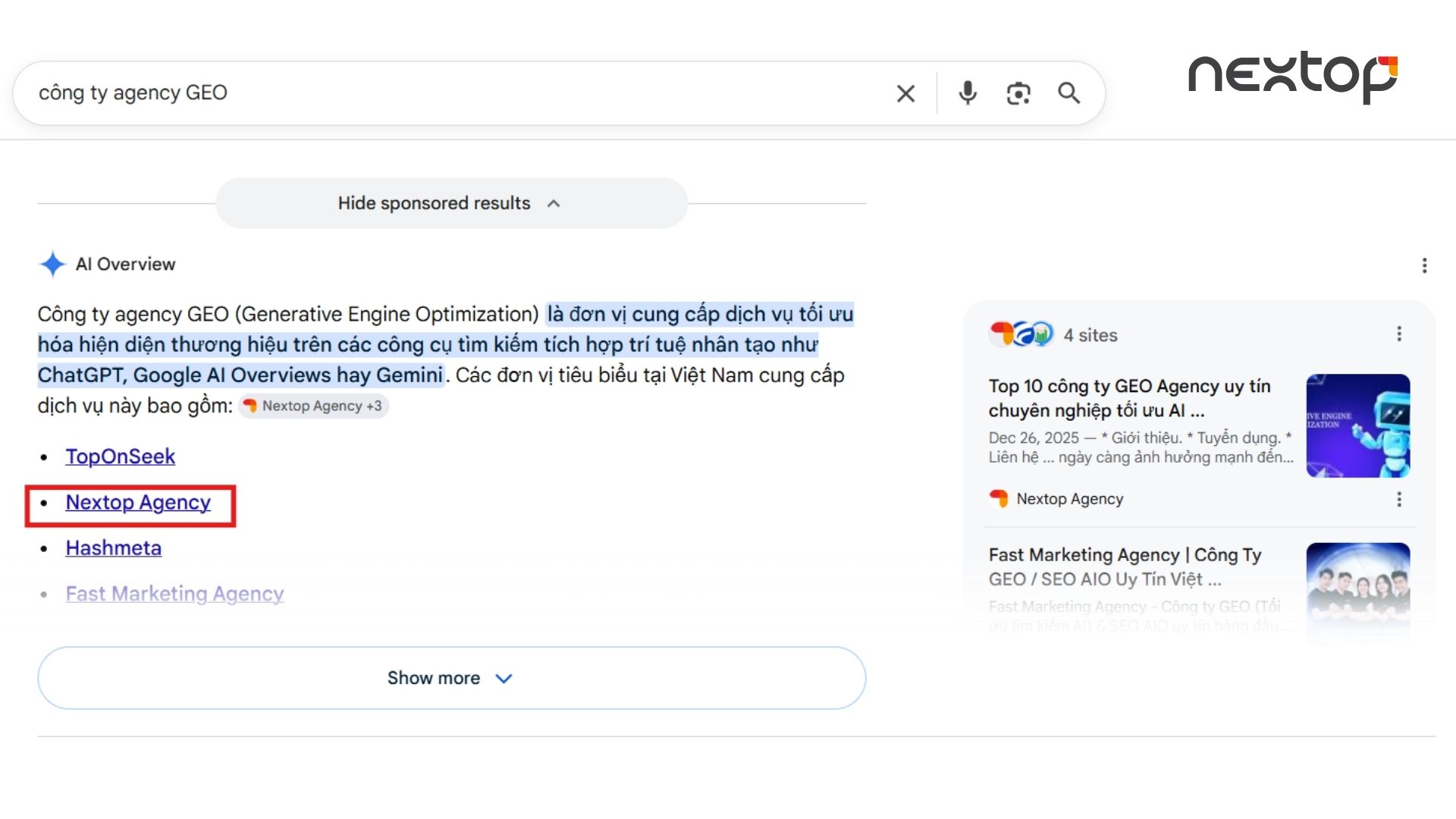Submit query with the magnifying glass icon

1069,93
